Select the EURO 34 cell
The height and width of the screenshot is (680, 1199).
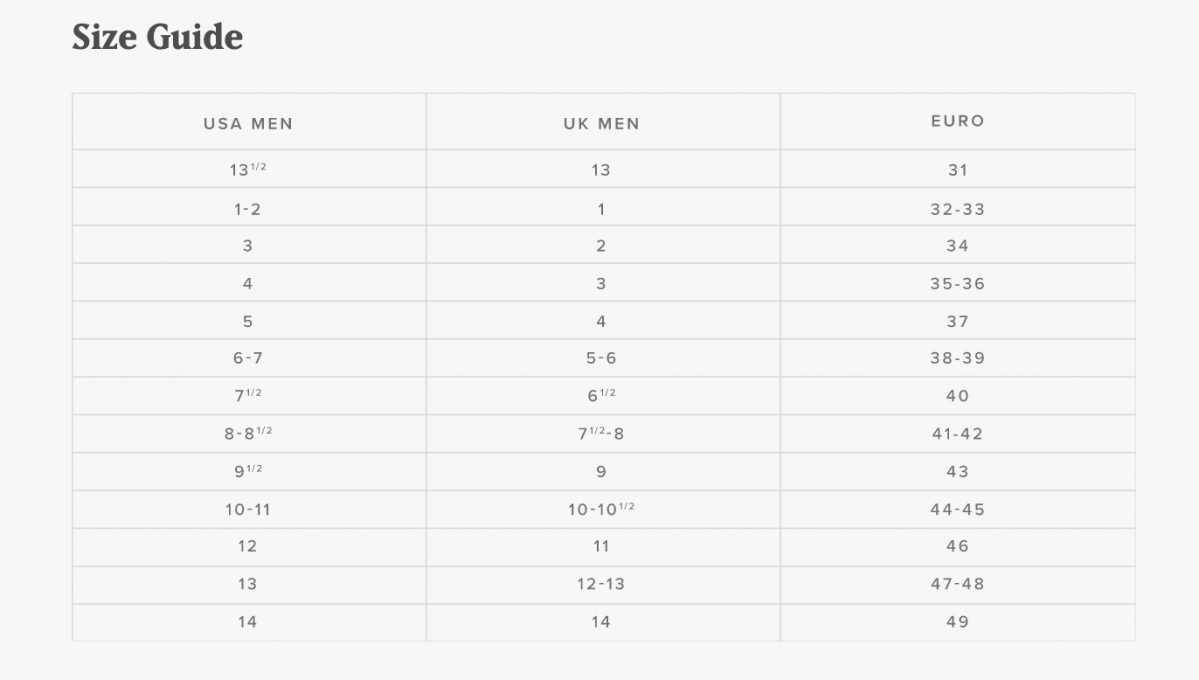coord(957,246)
